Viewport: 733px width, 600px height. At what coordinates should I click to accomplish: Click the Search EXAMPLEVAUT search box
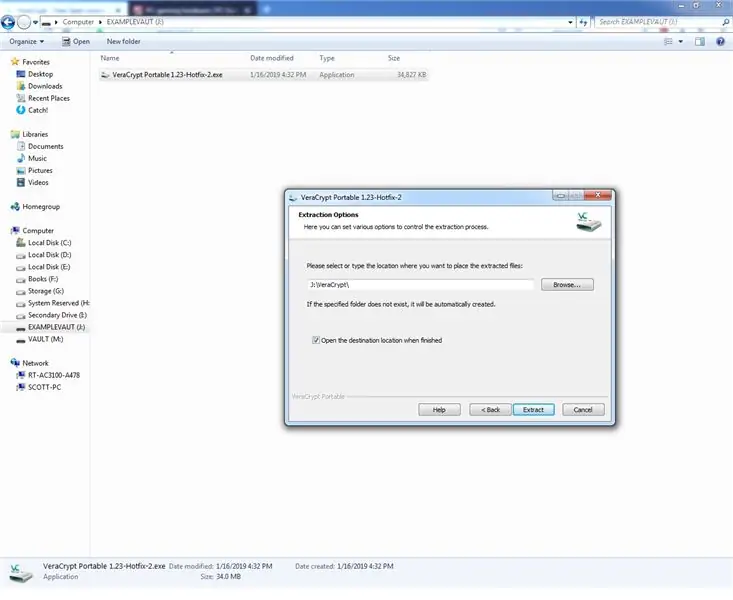(x=658, y=22)
